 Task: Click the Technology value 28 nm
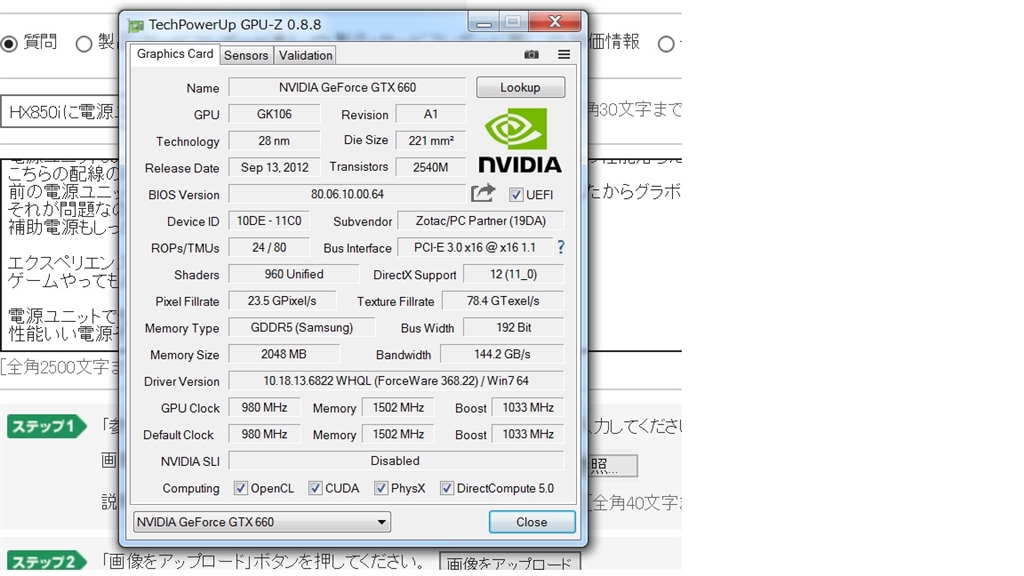point(274,140)
